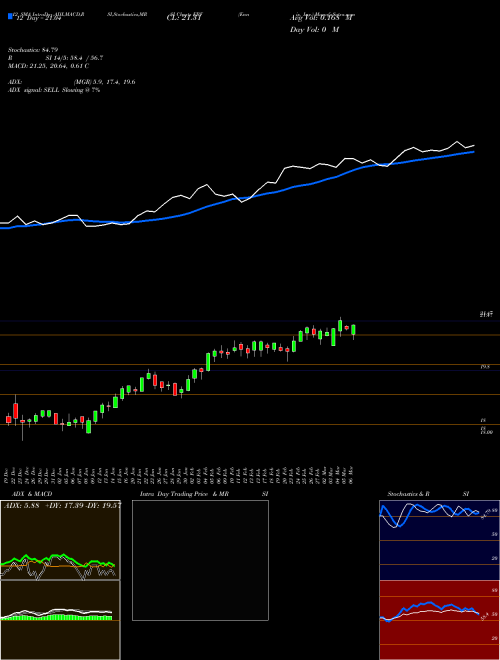Click the ADX '(MGR) 5.9, 17.4, 19.6' line
Viewport: 500px width, 660px height.
click(x=104, y=82)
